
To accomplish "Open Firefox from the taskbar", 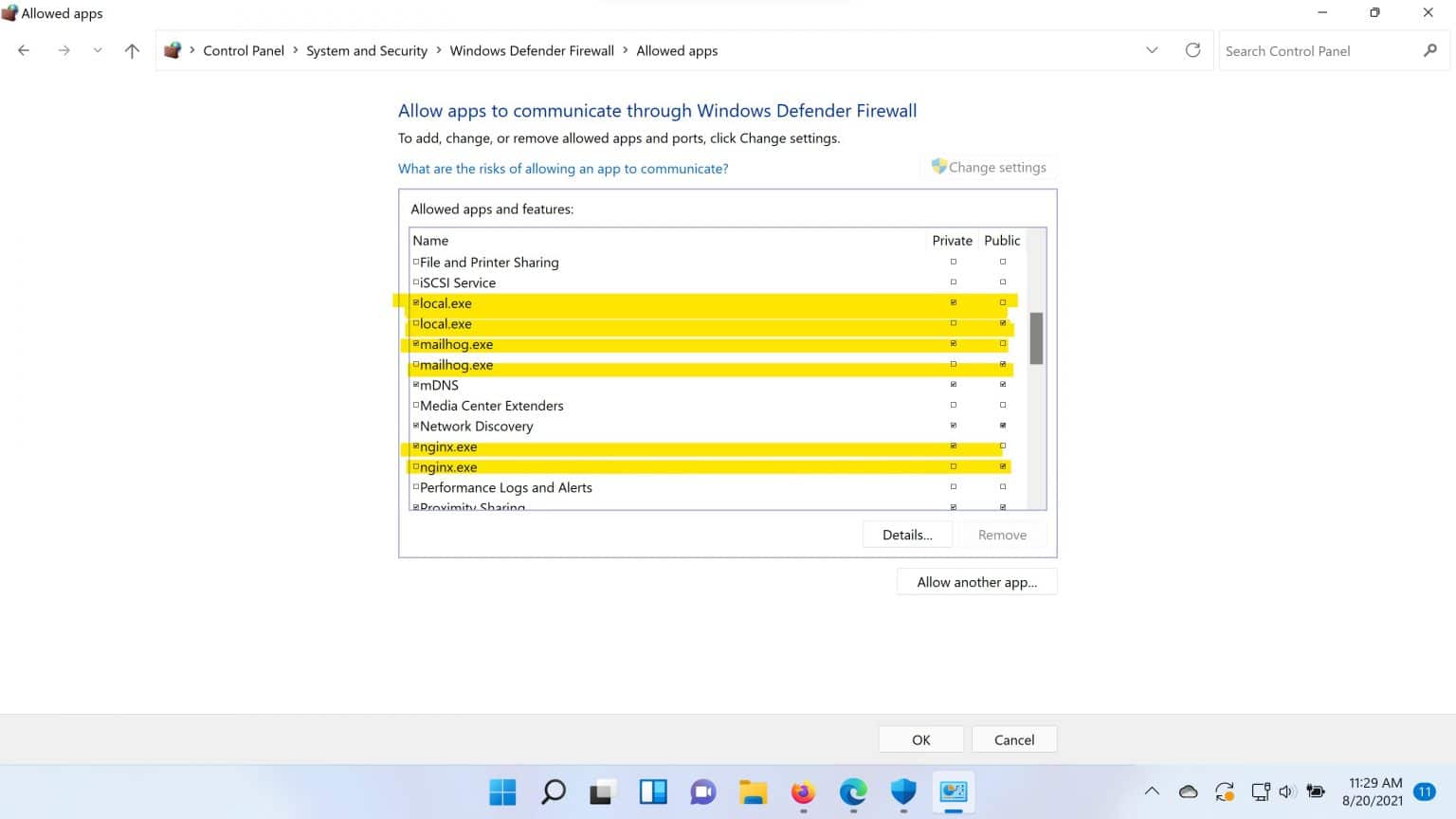I will coord(803,792).
